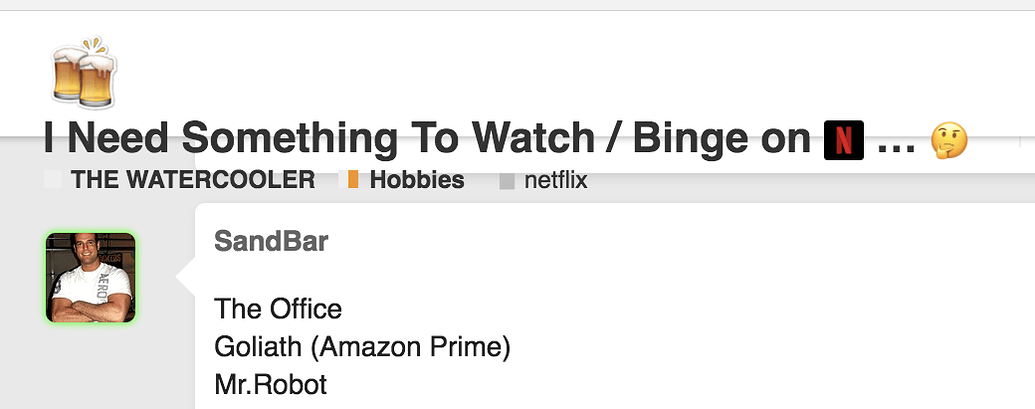Open THE WATERCOOLER category
This screenshot has height=409, width=1035.
coord(193,181)
